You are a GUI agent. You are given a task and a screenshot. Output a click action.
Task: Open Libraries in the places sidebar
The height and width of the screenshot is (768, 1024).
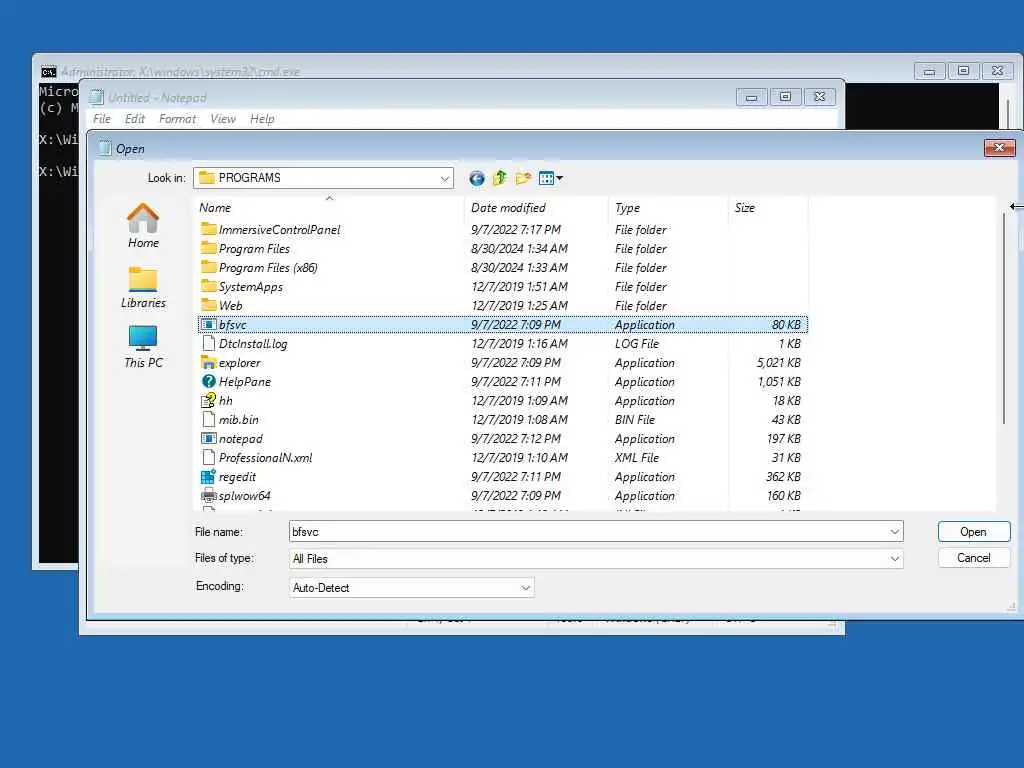(143, 287)
